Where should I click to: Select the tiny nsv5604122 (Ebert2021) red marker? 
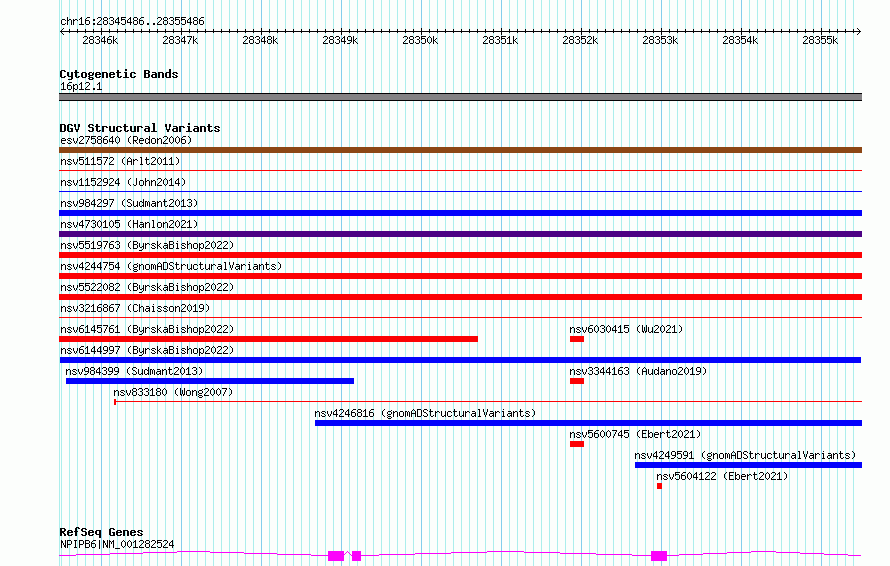tap(659, 486)
